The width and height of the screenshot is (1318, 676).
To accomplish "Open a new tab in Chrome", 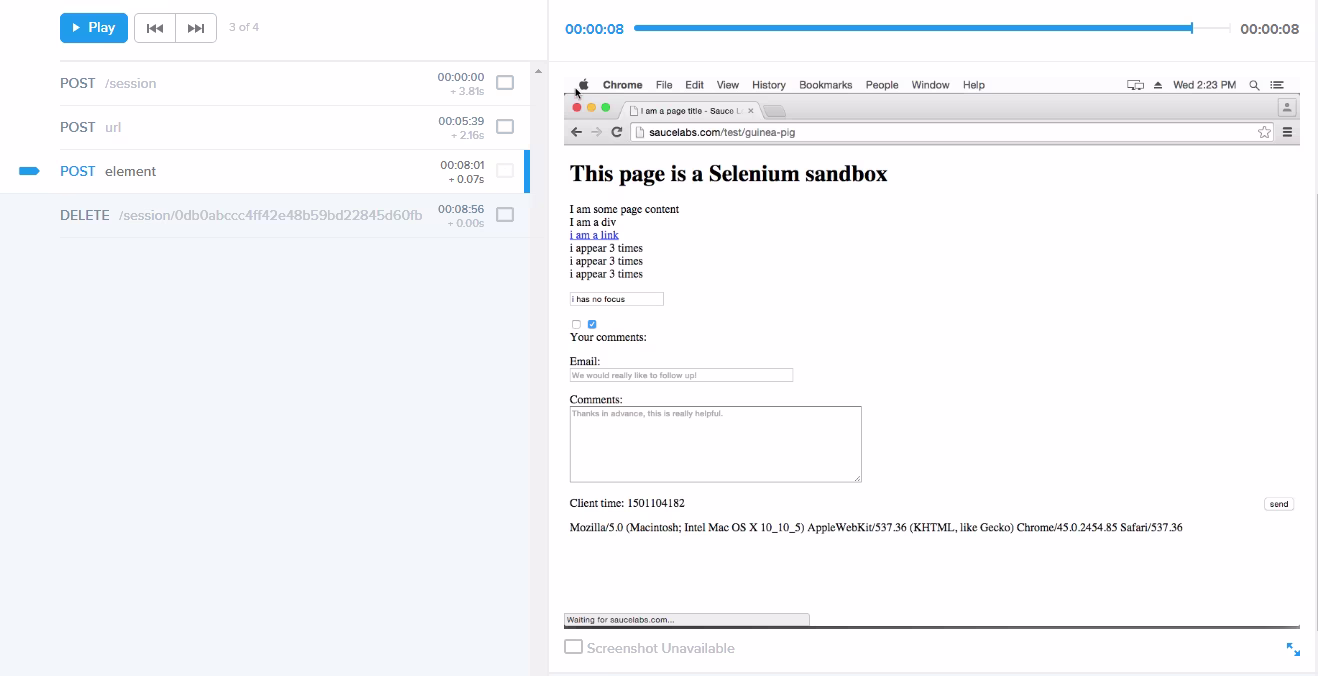I will (775, 111).
